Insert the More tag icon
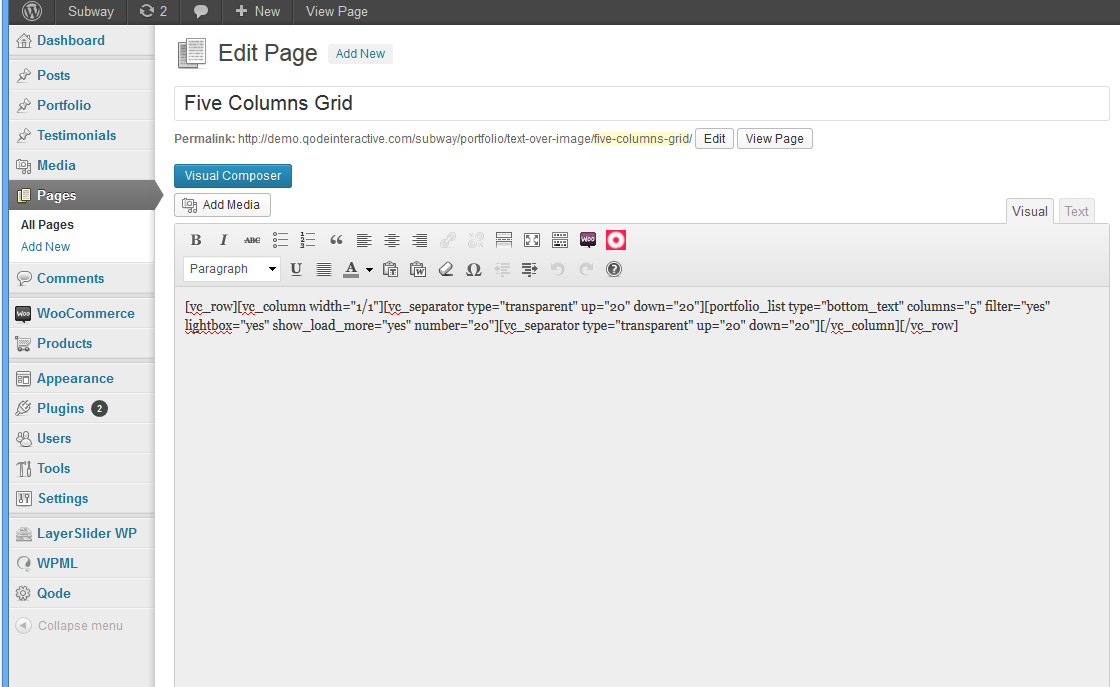 click(504, 240)
